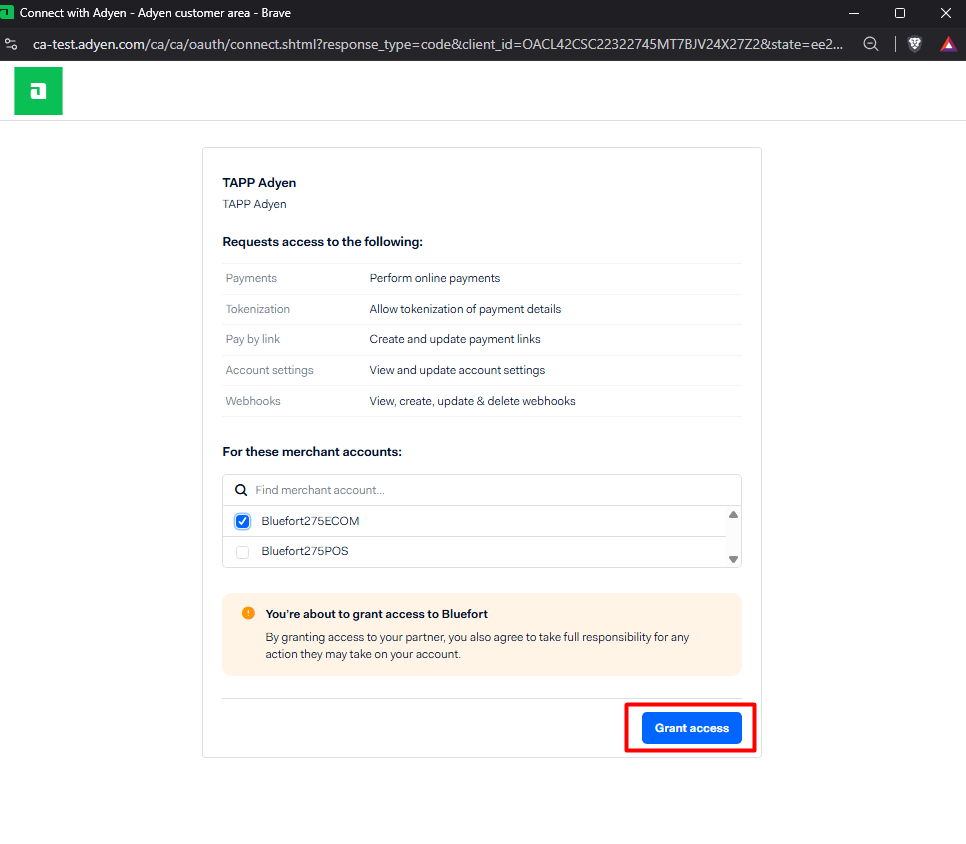
Task: Click the Bluefort275POS merchant name label
Action: (304, 552)
